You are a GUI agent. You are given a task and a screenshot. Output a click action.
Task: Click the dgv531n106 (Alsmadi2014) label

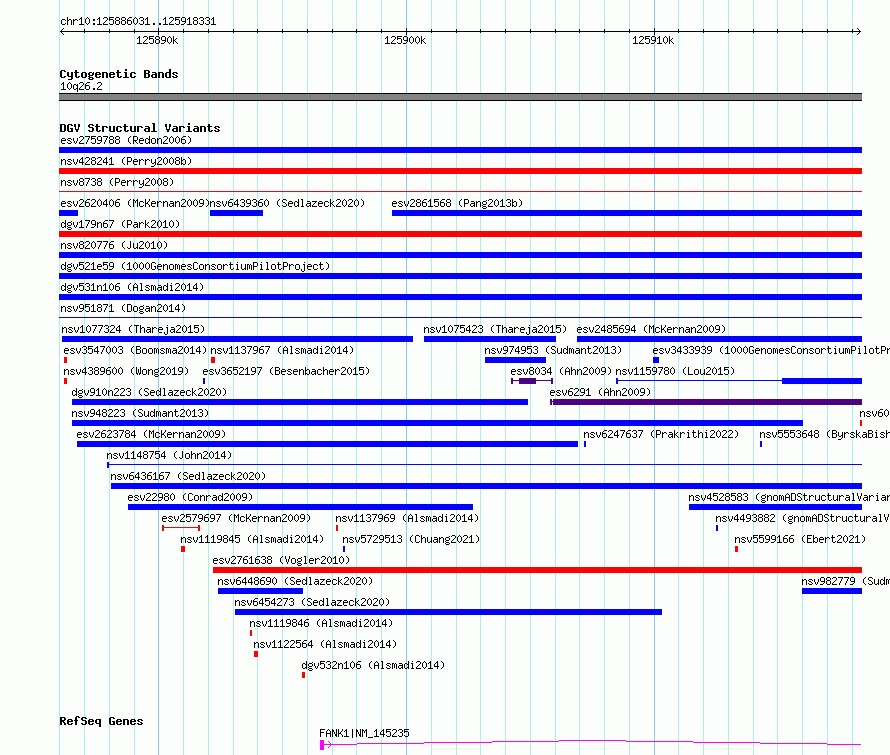(132, 287)
